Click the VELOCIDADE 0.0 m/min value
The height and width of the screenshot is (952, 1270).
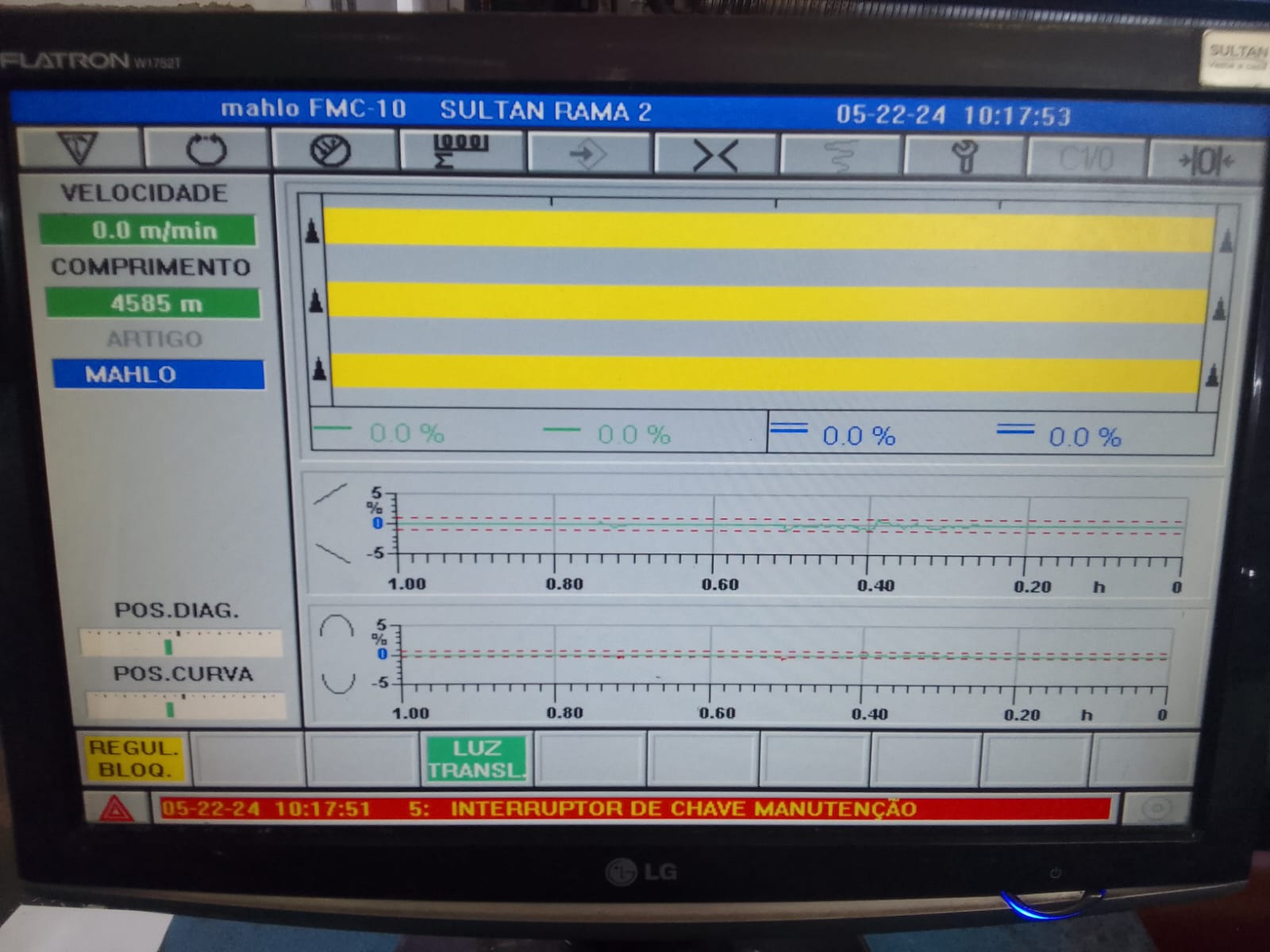(x=148, y=230)
